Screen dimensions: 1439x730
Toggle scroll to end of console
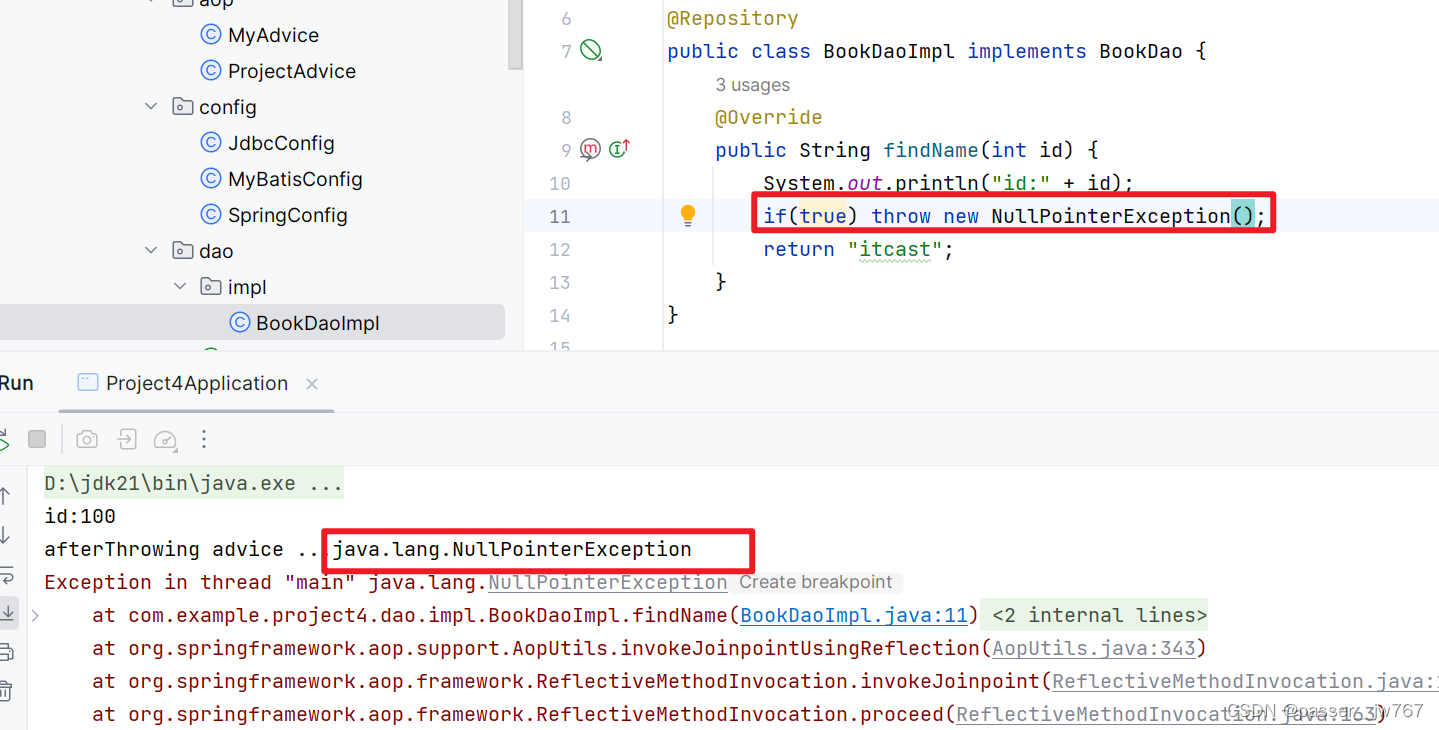6,612
